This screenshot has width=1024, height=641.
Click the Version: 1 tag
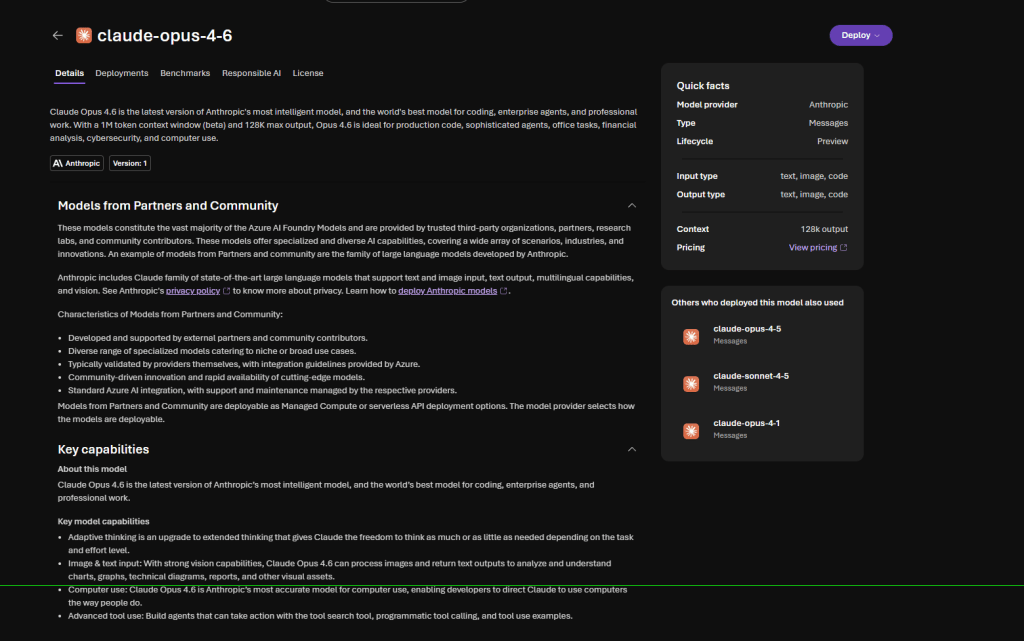tap(130, 163)
